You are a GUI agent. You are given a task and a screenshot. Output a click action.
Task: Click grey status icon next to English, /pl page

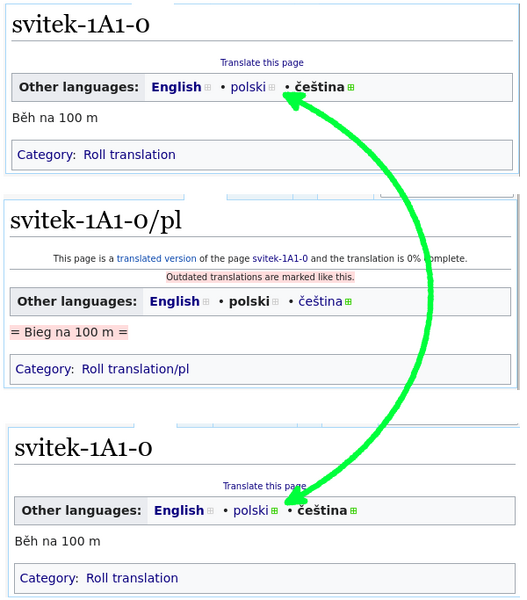pos(206,302)
